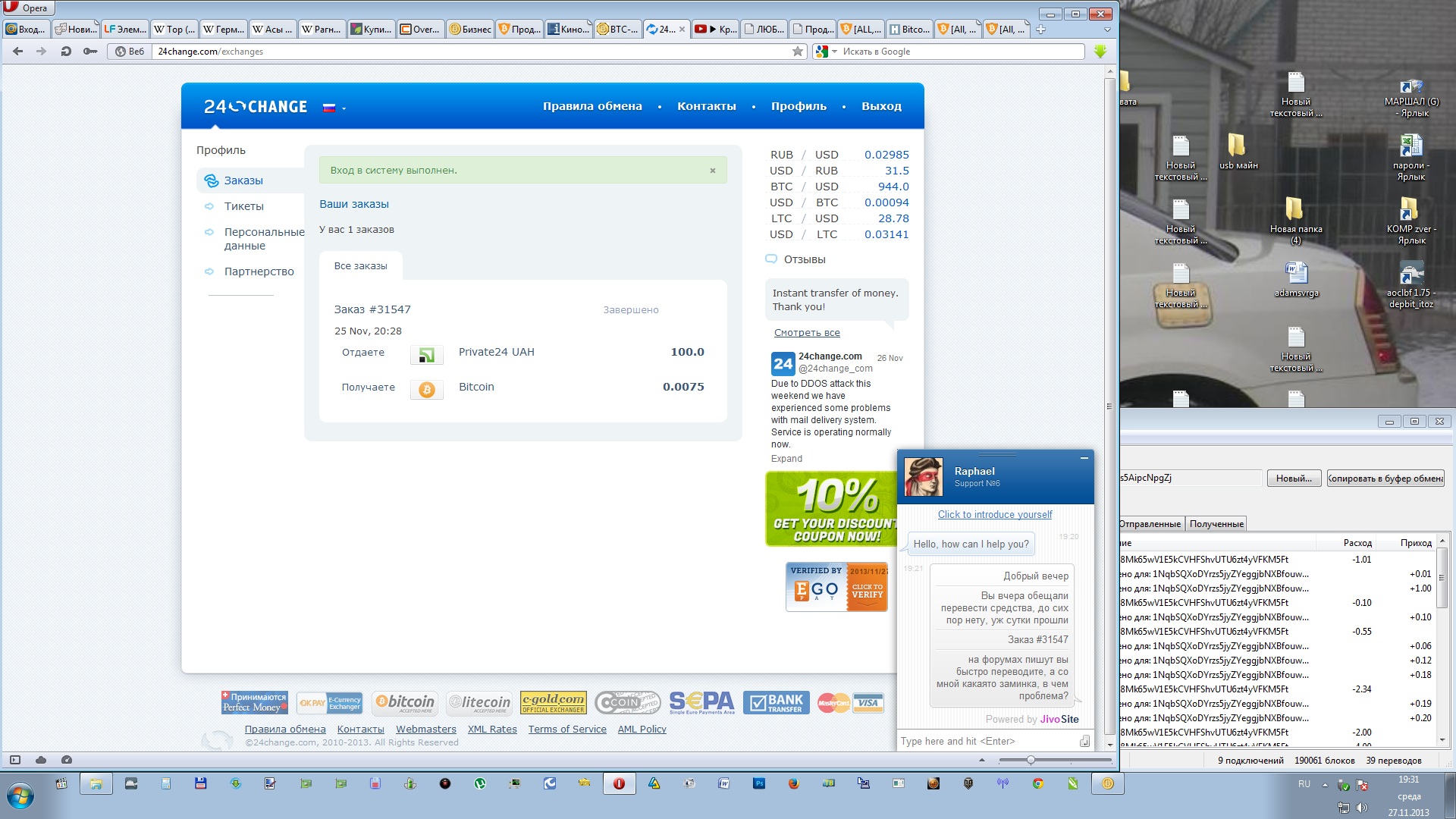Screen dimensions: 1456x819
Task: Click the 'Искать в Google' search field
Action: (962, 52)
